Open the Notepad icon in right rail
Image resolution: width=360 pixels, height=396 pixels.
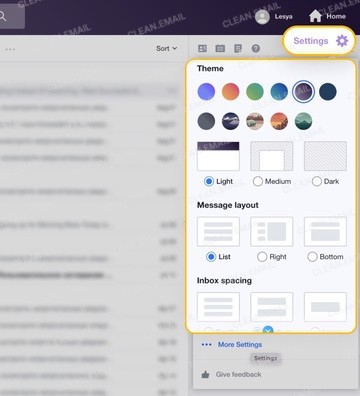tap(238, 49)
